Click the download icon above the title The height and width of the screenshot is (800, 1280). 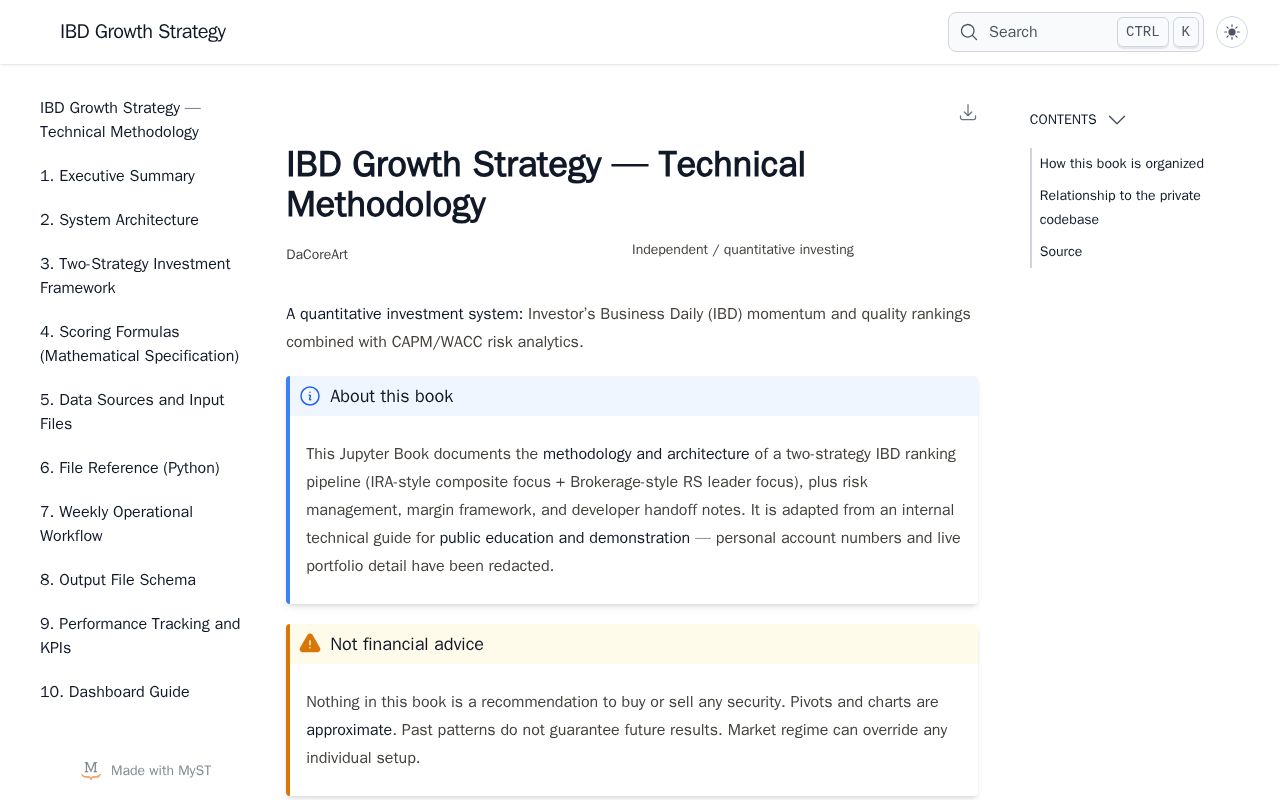pyautogui.click(x=967, y=112)
